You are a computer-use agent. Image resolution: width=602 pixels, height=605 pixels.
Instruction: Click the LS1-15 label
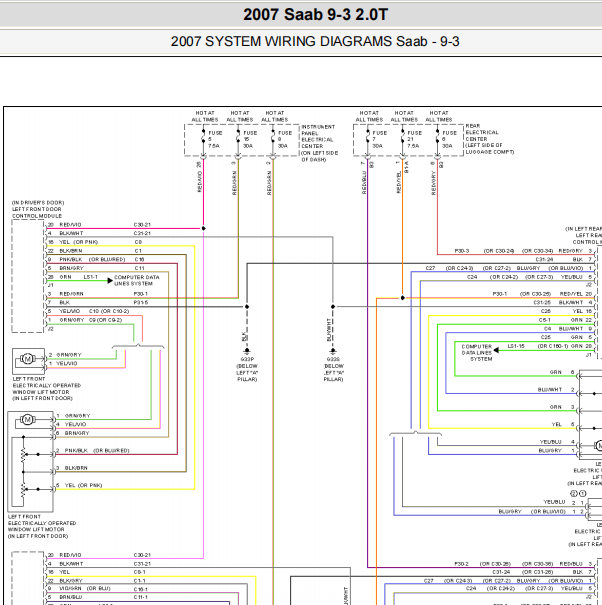[516, 346]
